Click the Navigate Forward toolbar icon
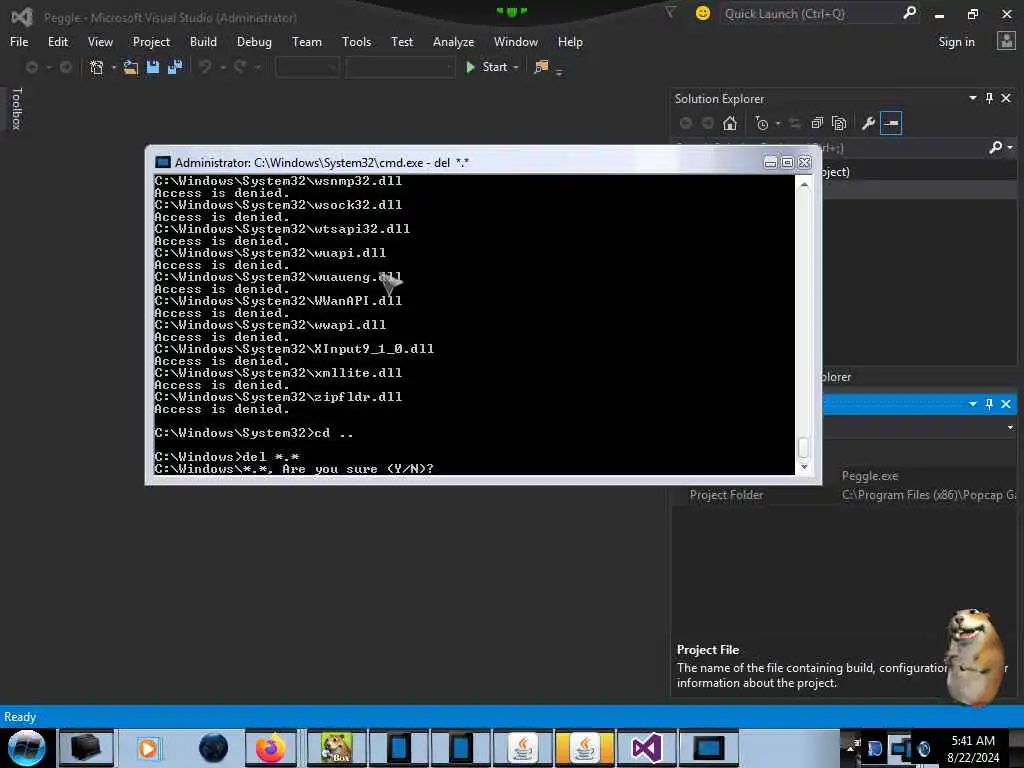This screenshot has width=1024, height=768. click(x=66, y=67)
